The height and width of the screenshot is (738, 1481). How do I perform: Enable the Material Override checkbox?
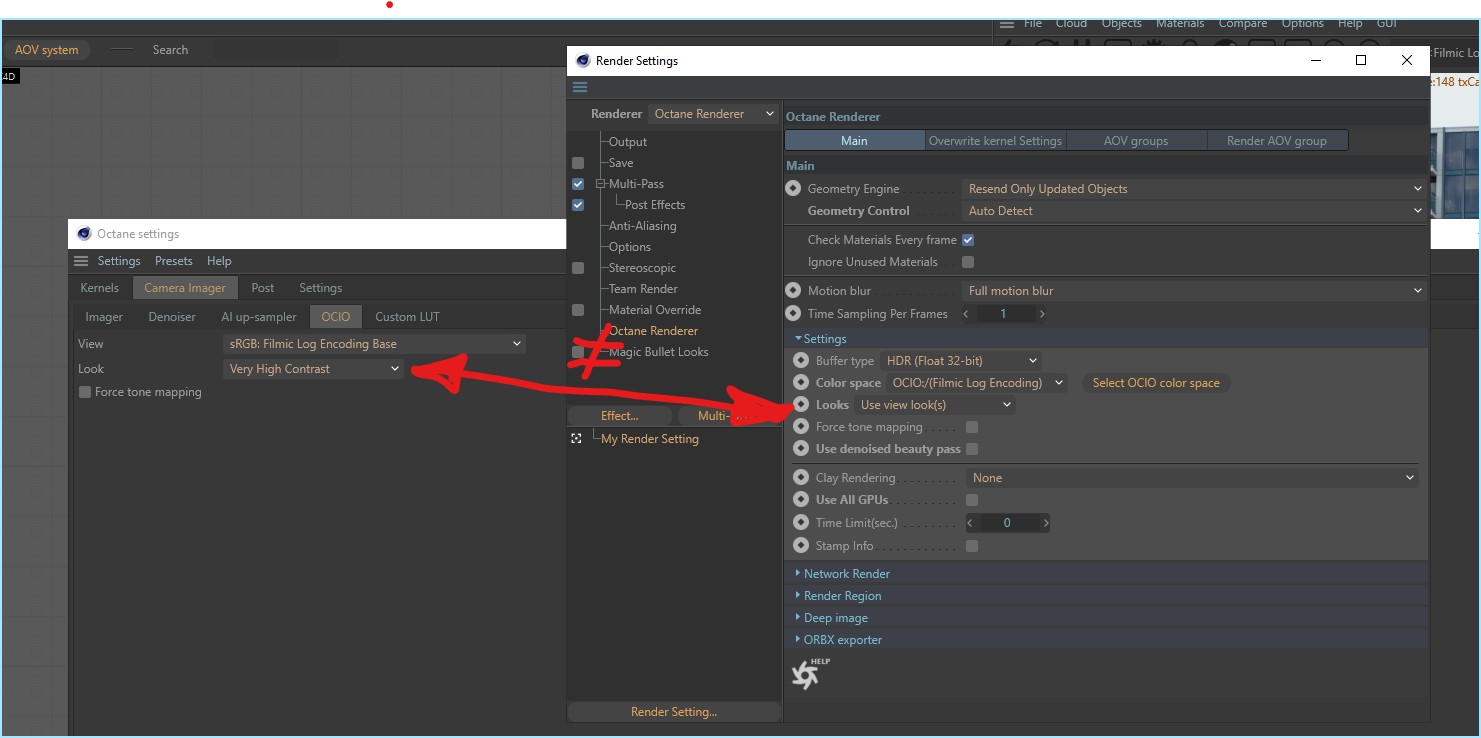578,310
